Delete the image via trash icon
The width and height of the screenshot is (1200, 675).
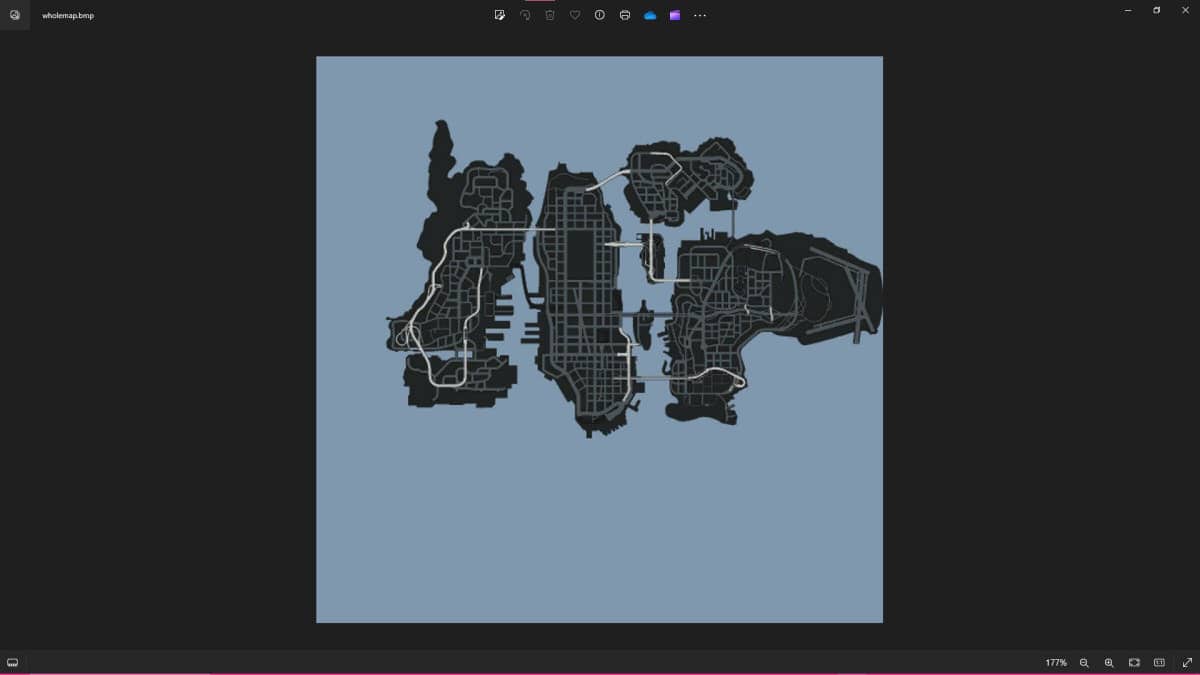(550, 15)
